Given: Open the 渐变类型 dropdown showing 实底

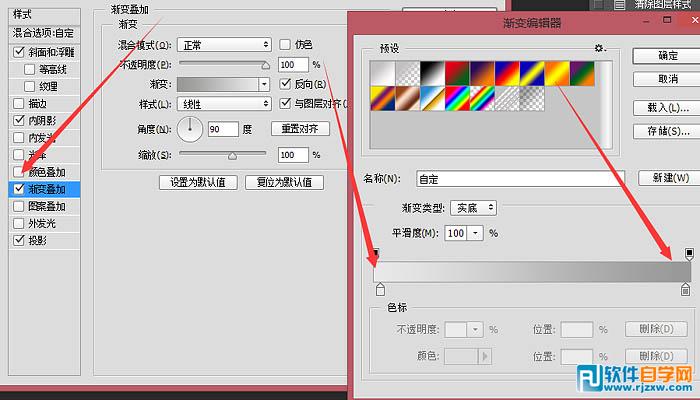Looking at the screenshot, I should point(474,208).
